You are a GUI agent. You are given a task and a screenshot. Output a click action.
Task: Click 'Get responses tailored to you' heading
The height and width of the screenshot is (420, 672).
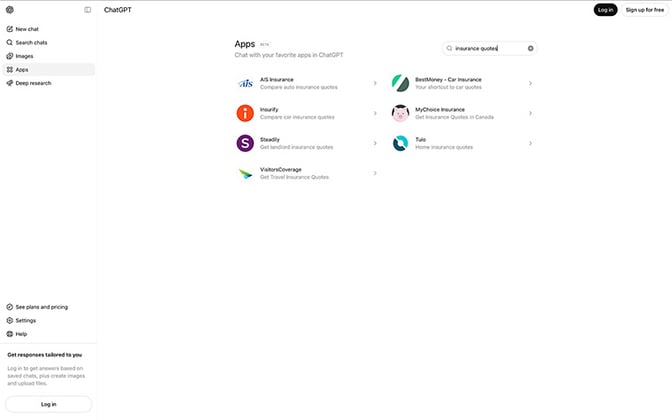click(x=45, y=355)
